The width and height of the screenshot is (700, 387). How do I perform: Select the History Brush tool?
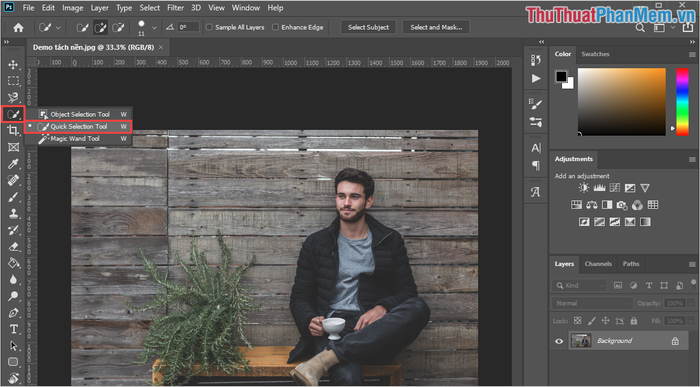[13, 230]
